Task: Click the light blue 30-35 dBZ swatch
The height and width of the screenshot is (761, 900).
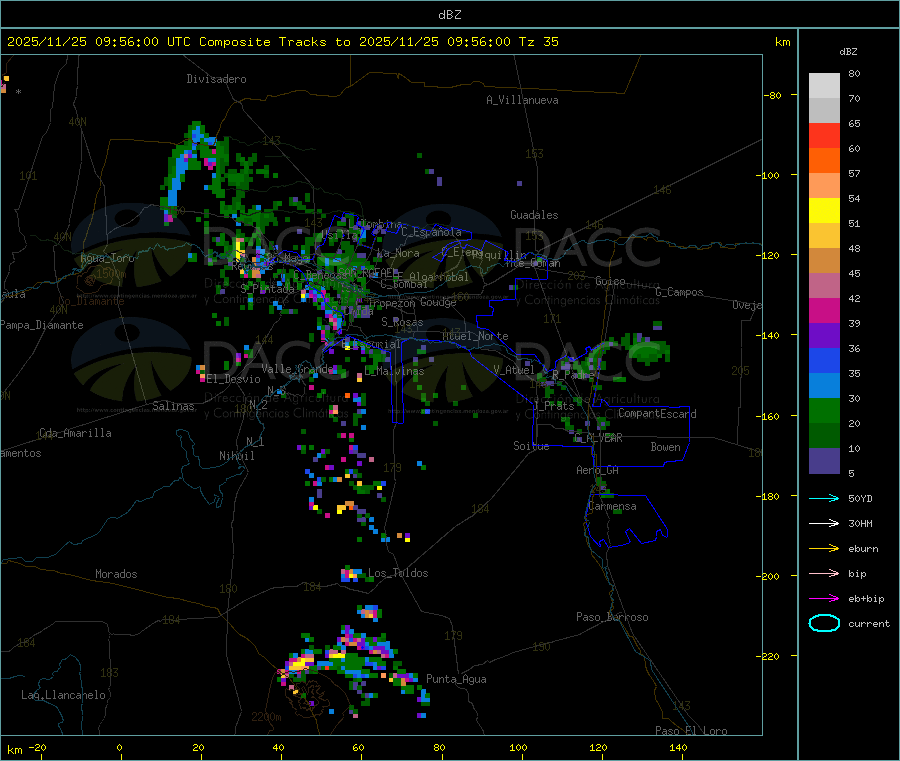Action: click(824, 385)
